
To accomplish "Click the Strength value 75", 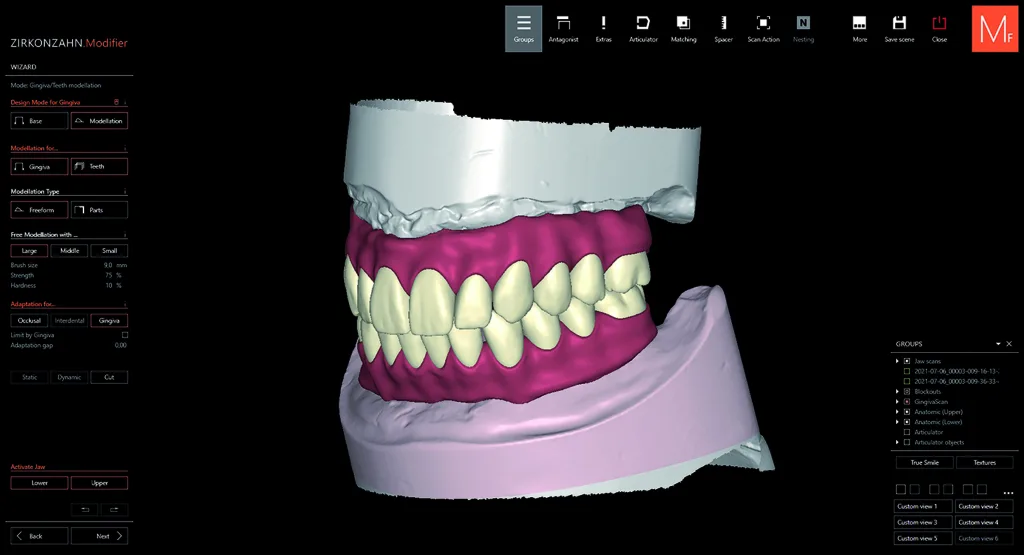I will click(x=109, y=276).
